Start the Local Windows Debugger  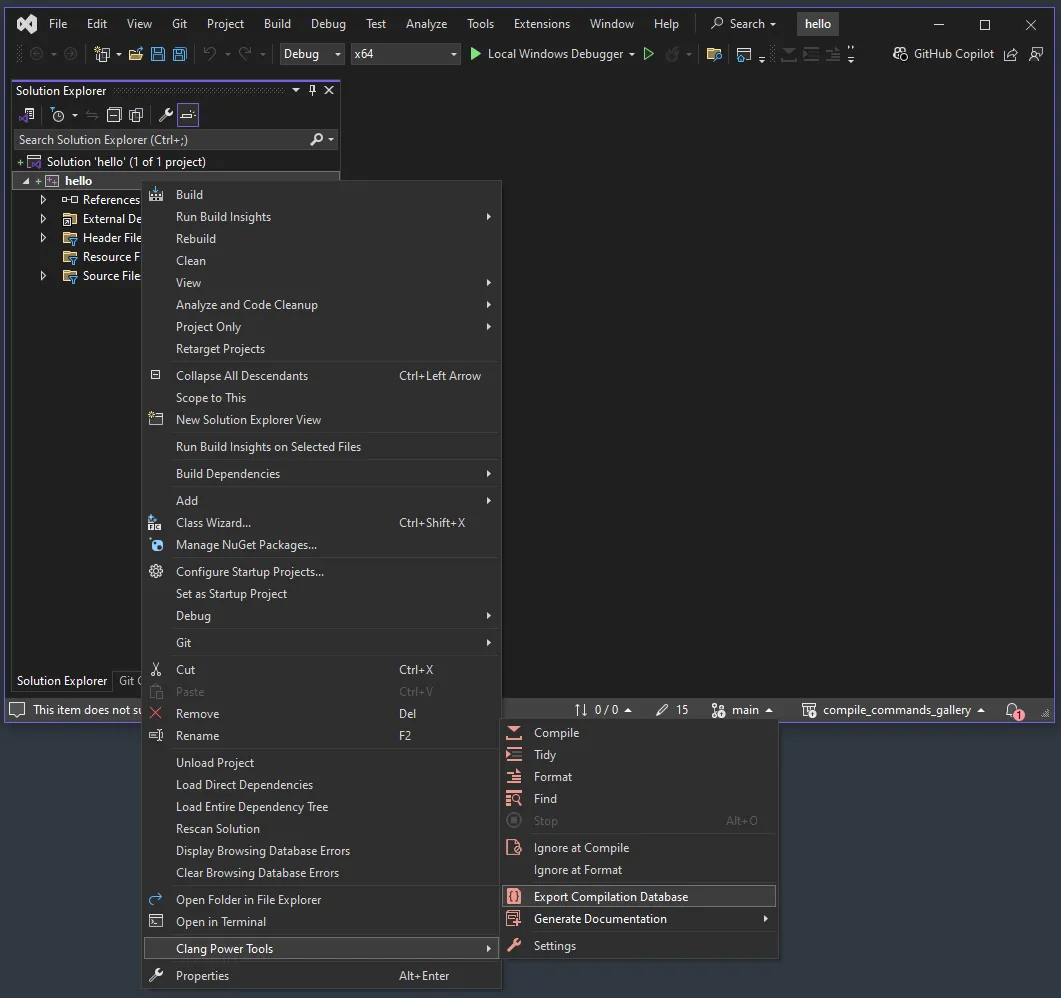[x=553, y=54]
